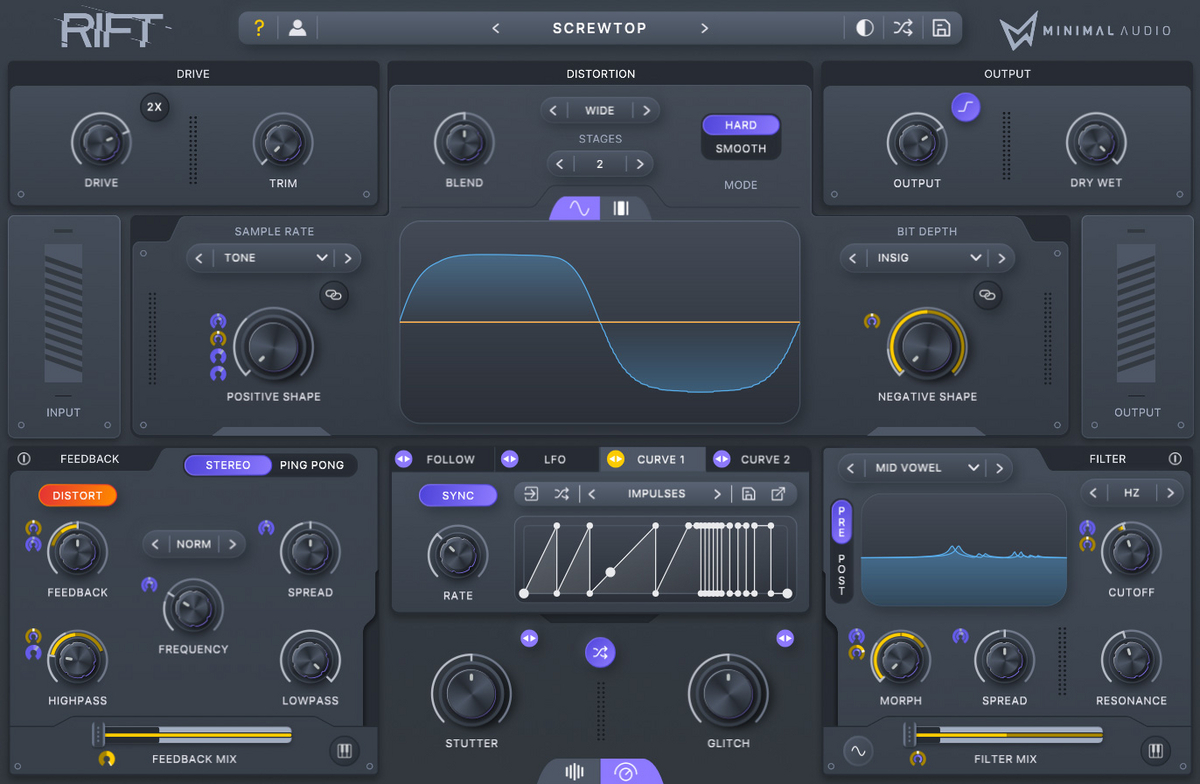Click the DRIVE knob
1200x784 pixels.
click(100, 143)
